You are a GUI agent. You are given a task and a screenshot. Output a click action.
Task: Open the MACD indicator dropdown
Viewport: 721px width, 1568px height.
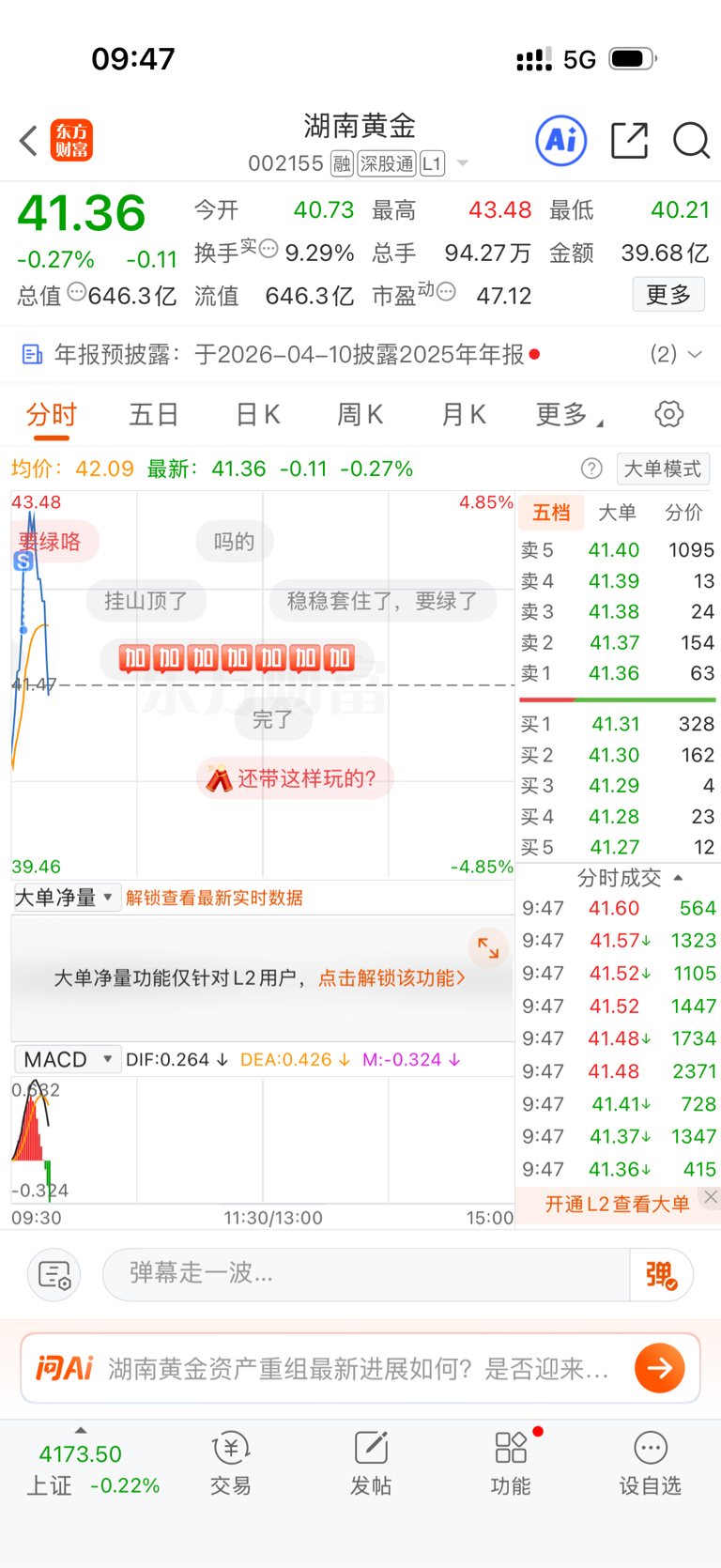(66, 1059)
